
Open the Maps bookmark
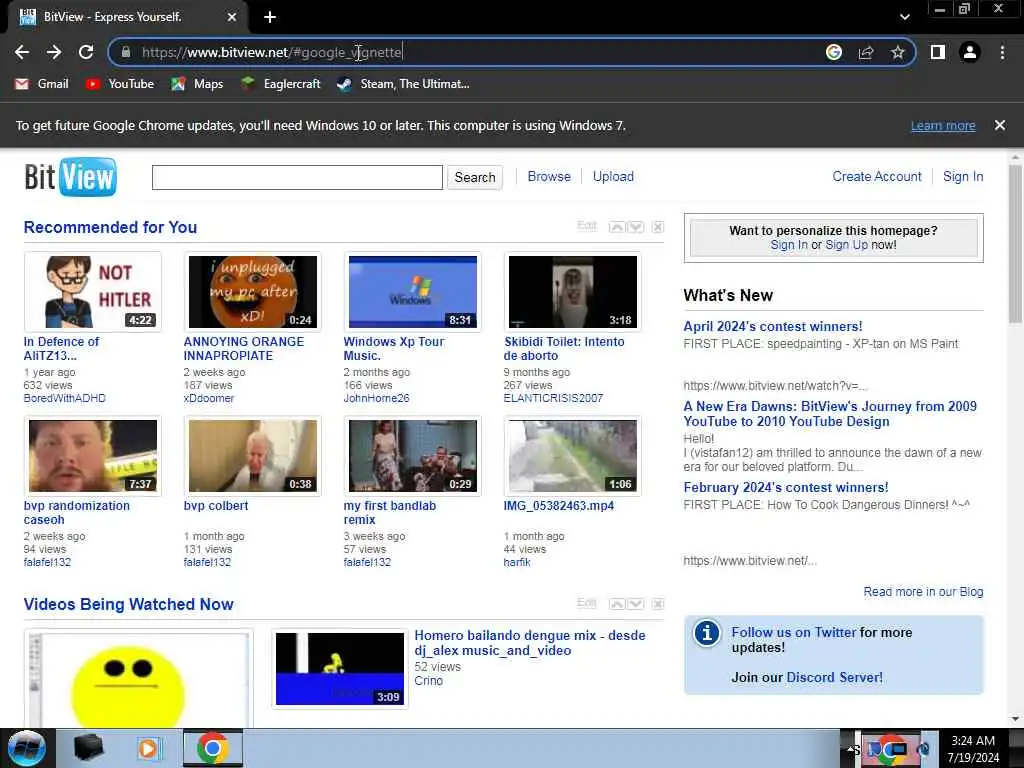point(197,84)
